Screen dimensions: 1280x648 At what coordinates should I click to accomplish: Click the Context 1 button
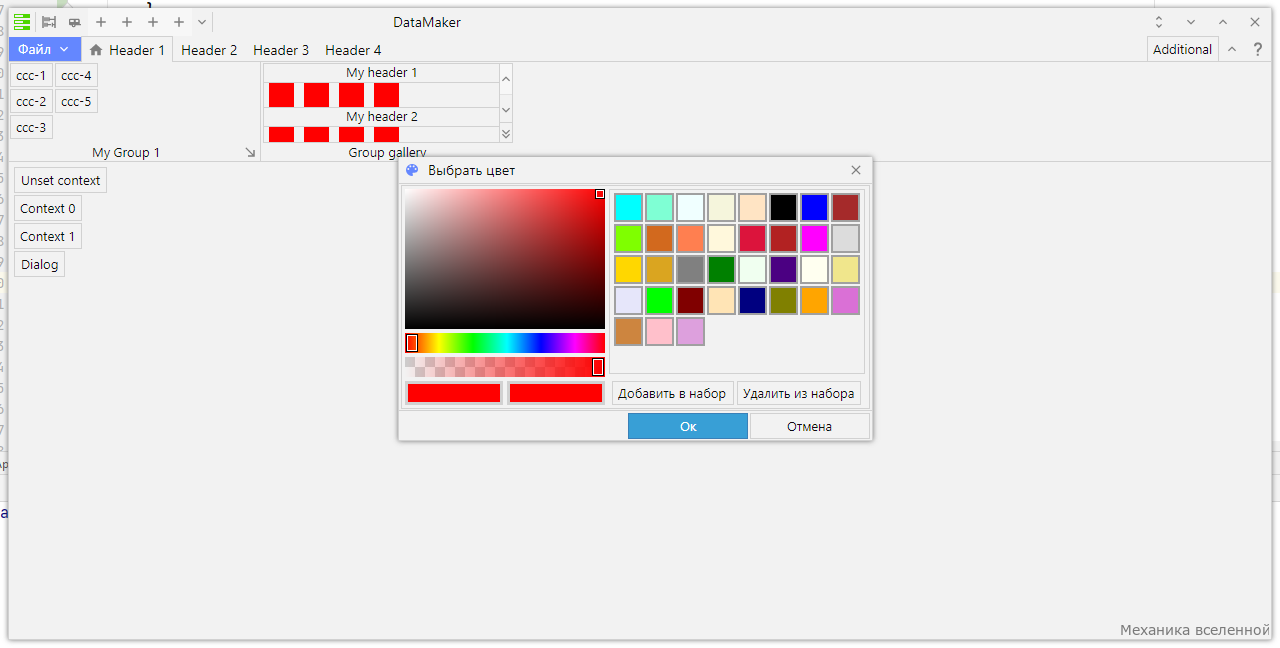[48, 236]
